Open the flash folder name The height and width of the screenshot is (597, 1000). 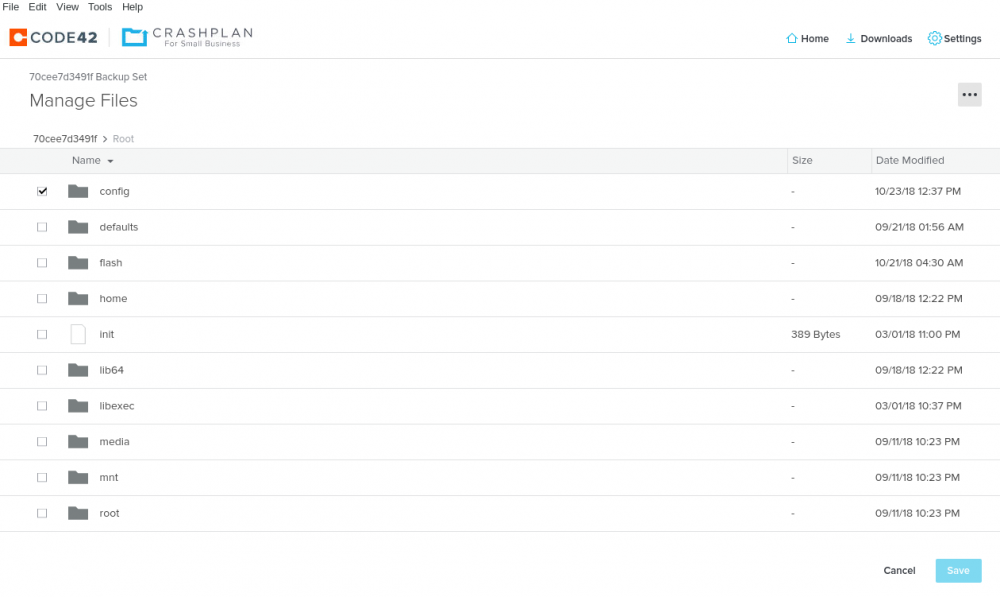tap(111, 263)
